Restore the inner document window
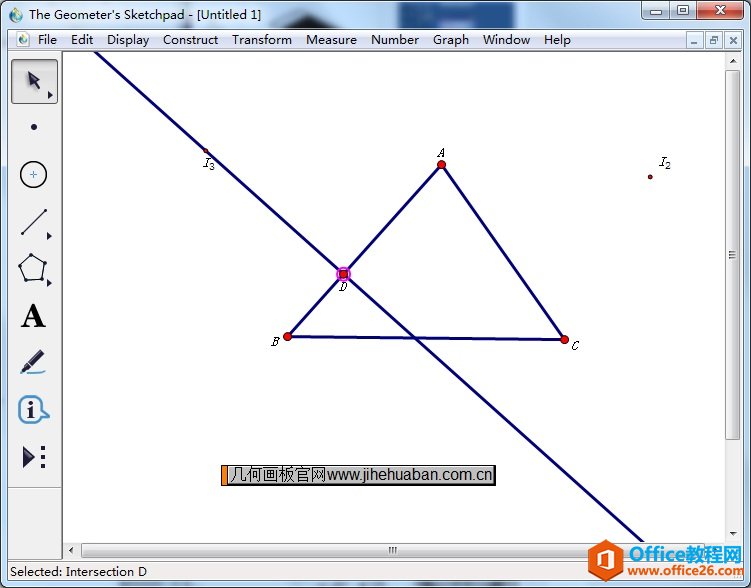This screenshot has height=588, width=751. tap(714, 40)
